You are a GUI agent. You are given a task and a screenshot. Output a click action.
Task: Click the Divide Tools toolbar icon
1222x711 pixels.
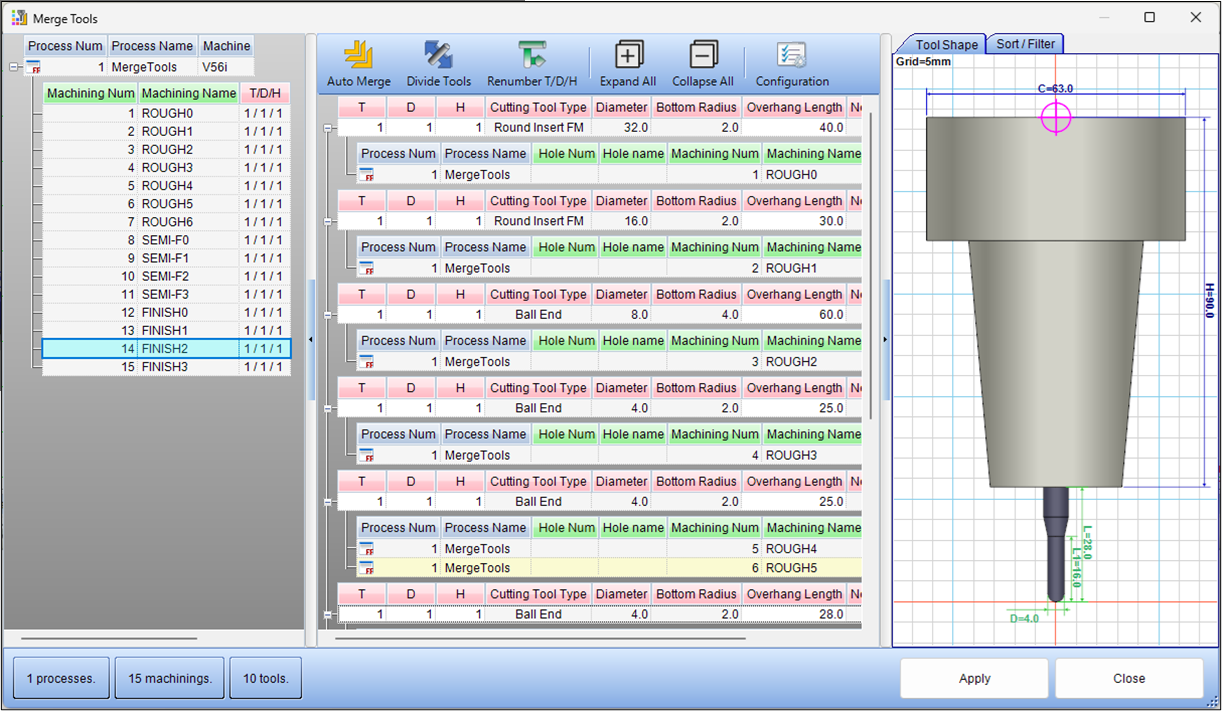(438, 64)
